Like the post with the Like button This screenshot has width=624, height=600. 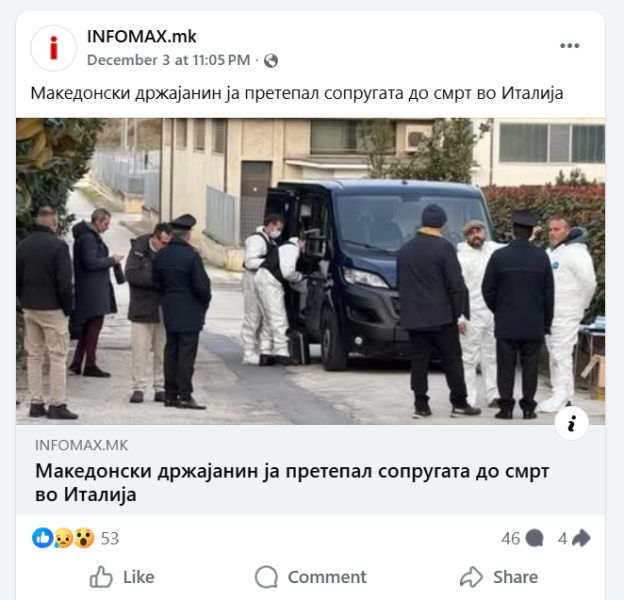tap(122, 577)
